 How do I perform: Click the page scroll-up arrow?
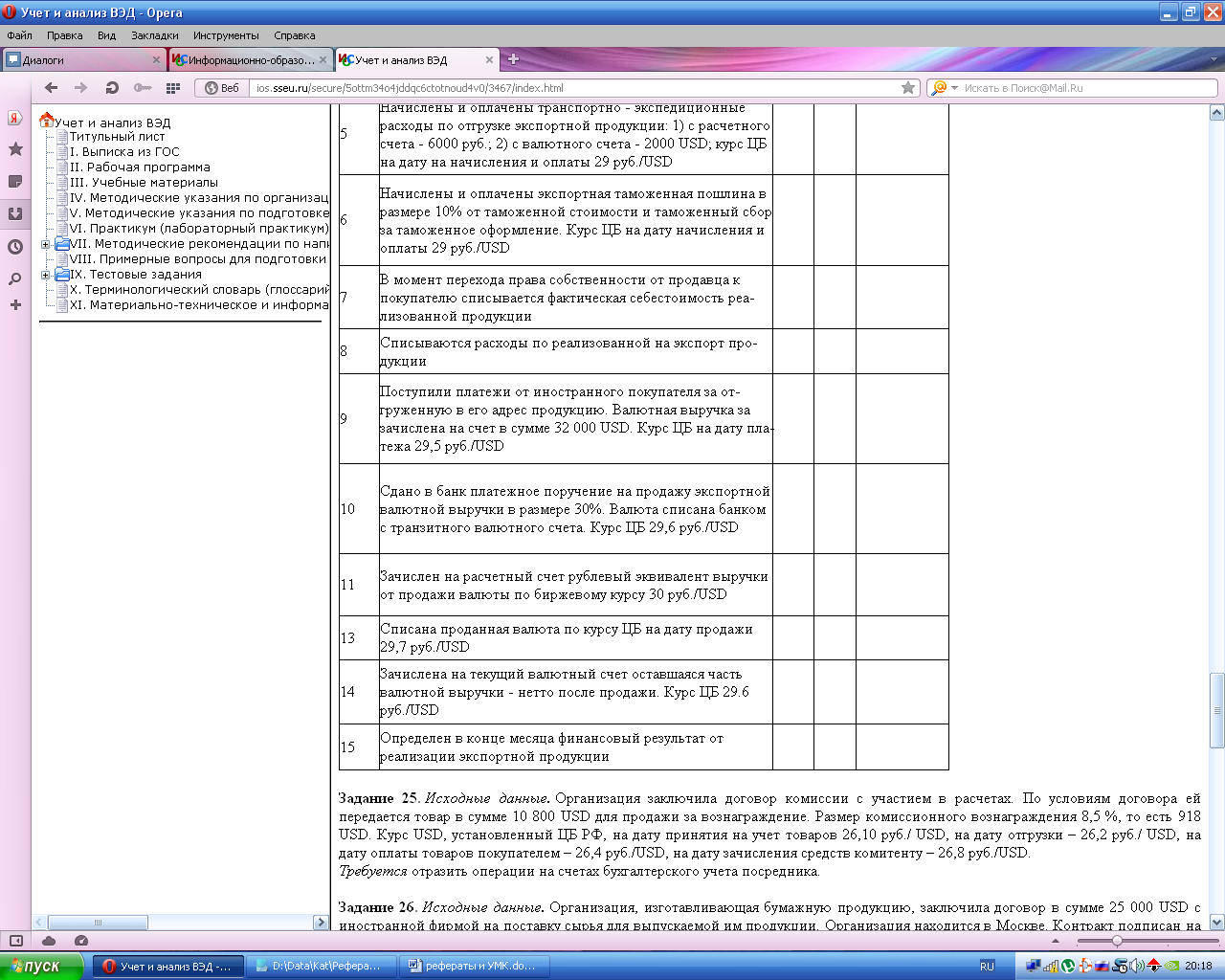1217,112
